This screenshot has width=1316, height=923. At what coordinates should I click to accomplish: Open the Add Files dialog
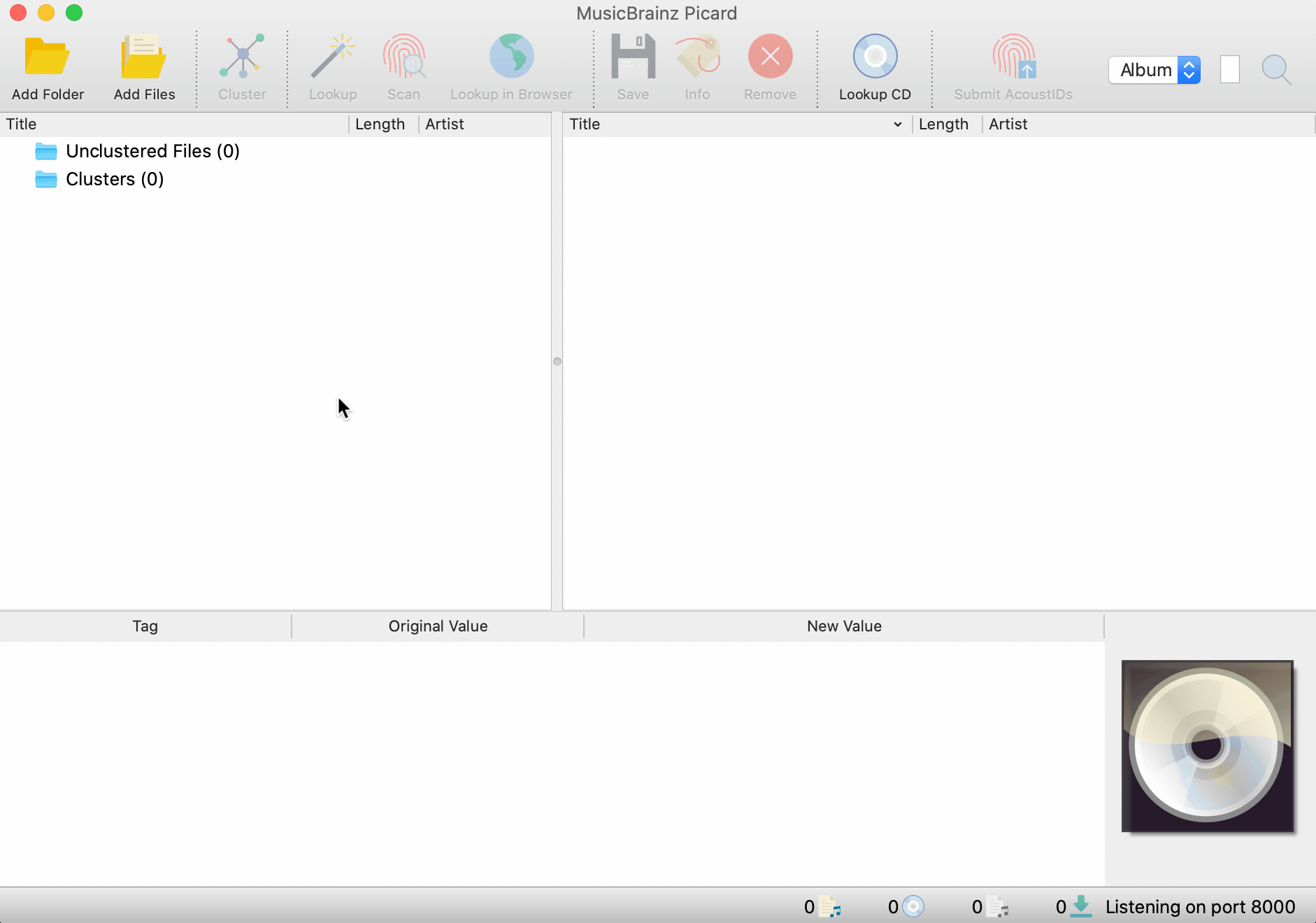click(144, 57)
